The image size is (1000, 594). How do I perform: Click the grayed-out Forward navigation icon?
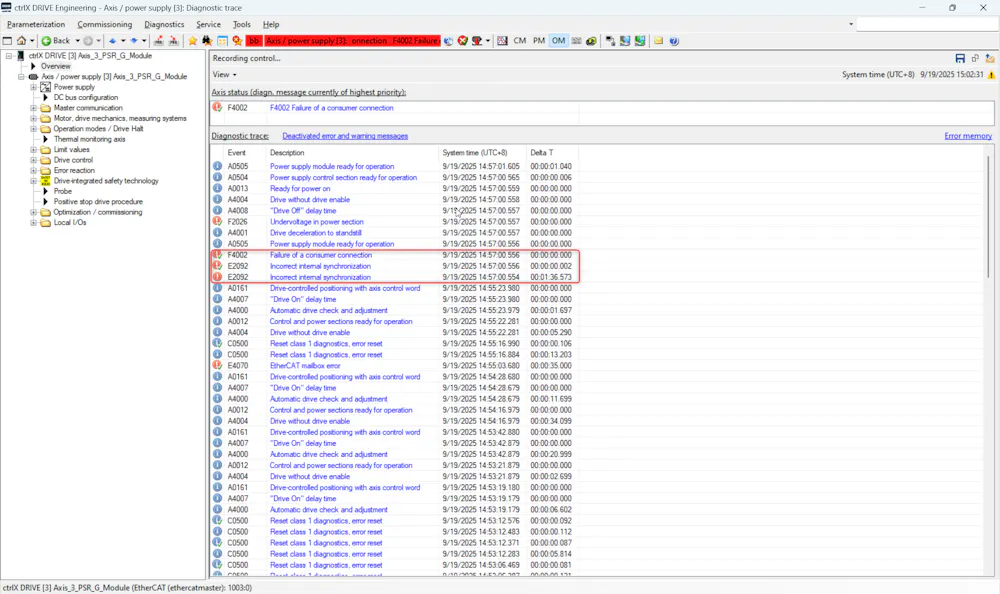[x=88, y=41]
